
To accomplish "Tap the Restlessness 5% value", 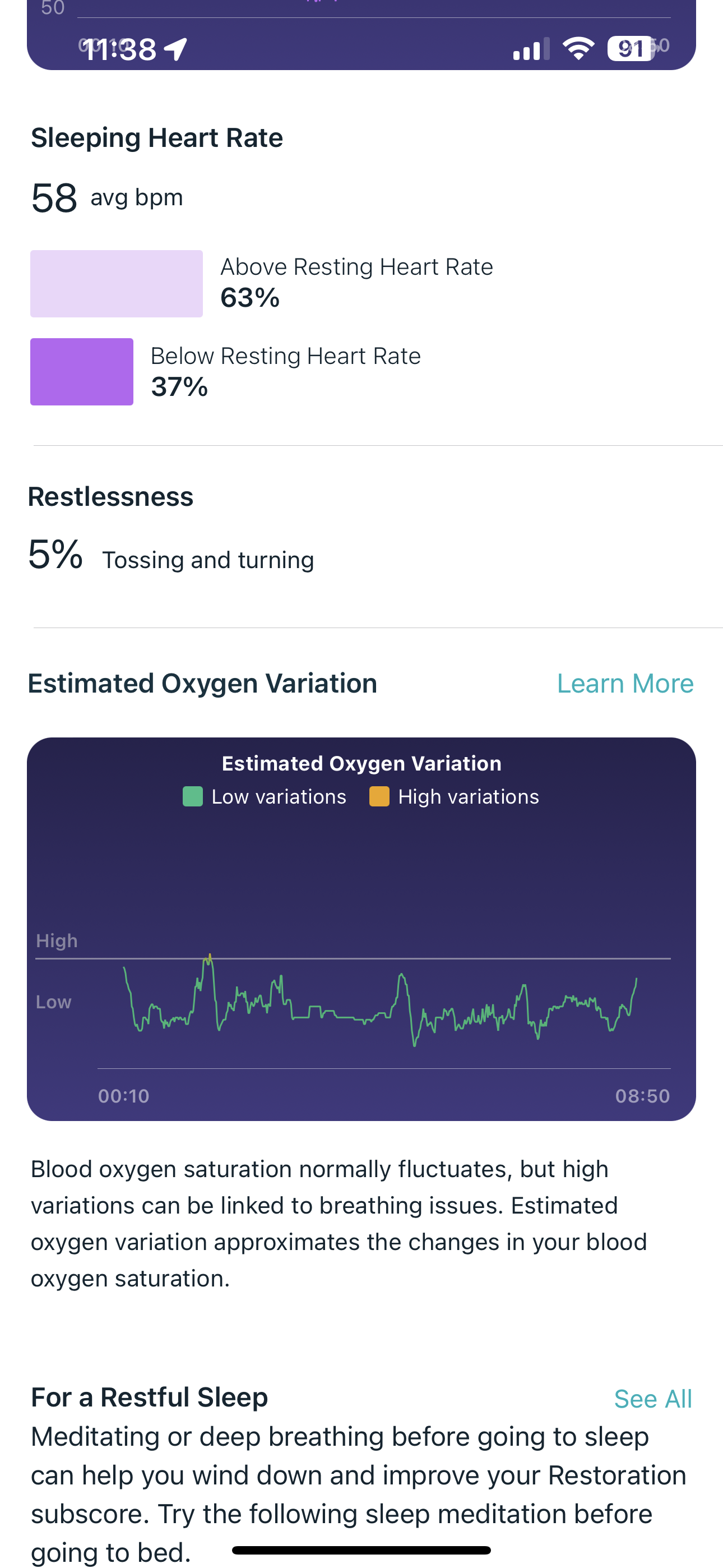I will (x=55, y=555).
